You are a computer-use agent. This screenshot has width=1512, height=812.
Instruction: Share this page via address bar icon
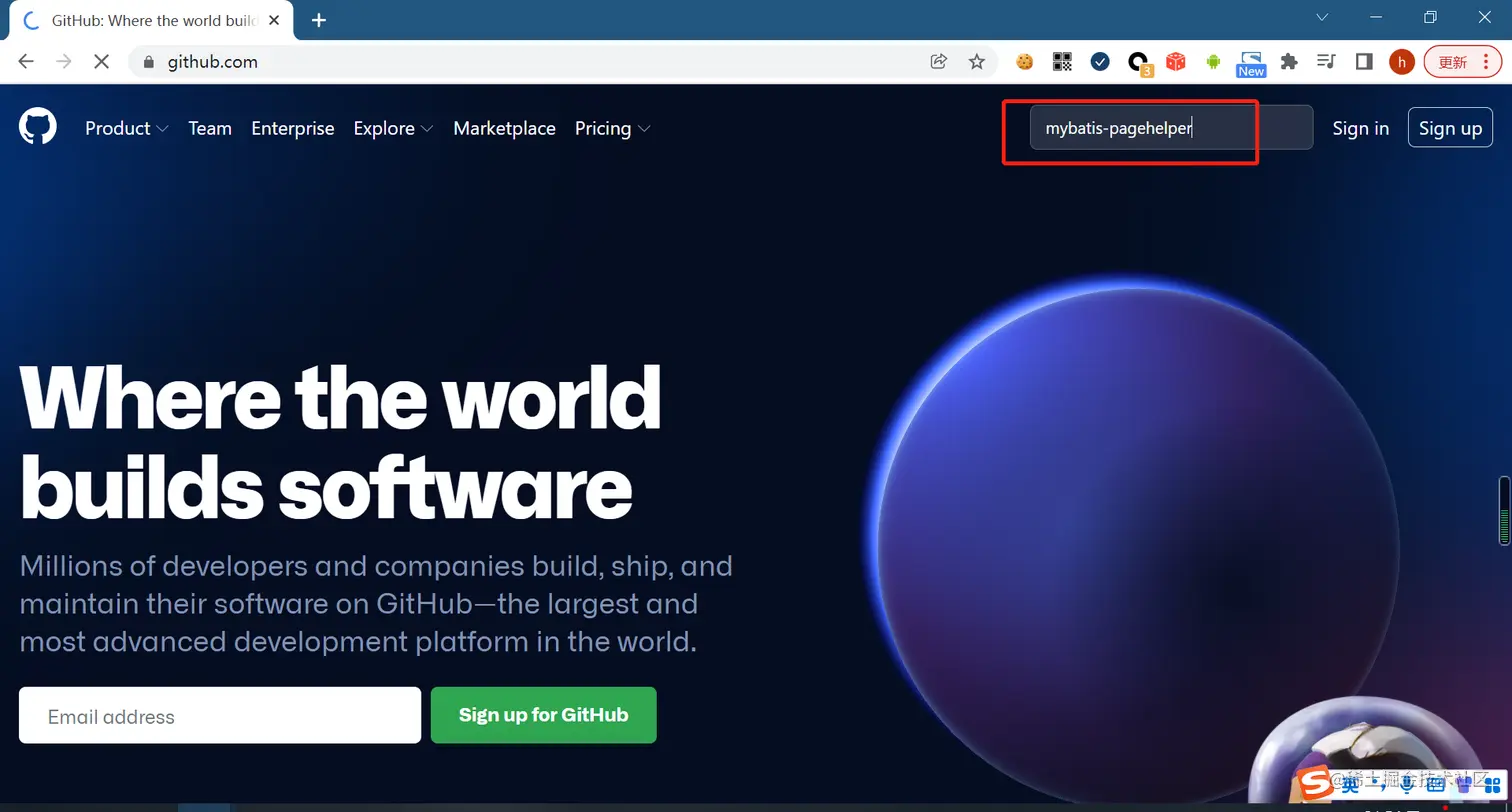coord(938,62)
